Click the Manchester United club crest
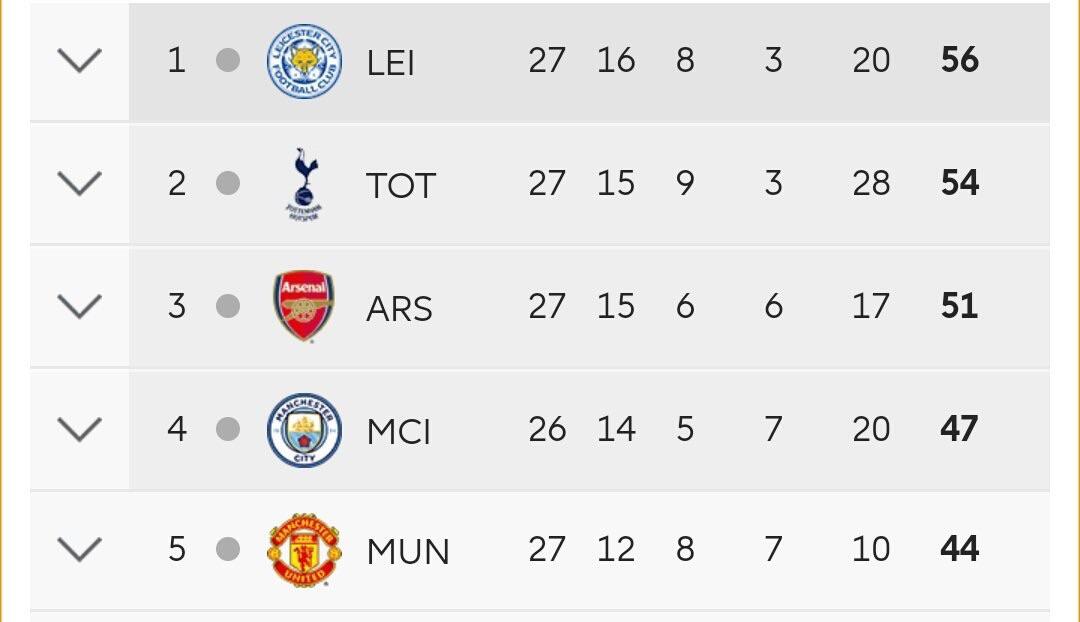Image resolution: width=1080 pixels, height=622 pixels. (304, 550)
